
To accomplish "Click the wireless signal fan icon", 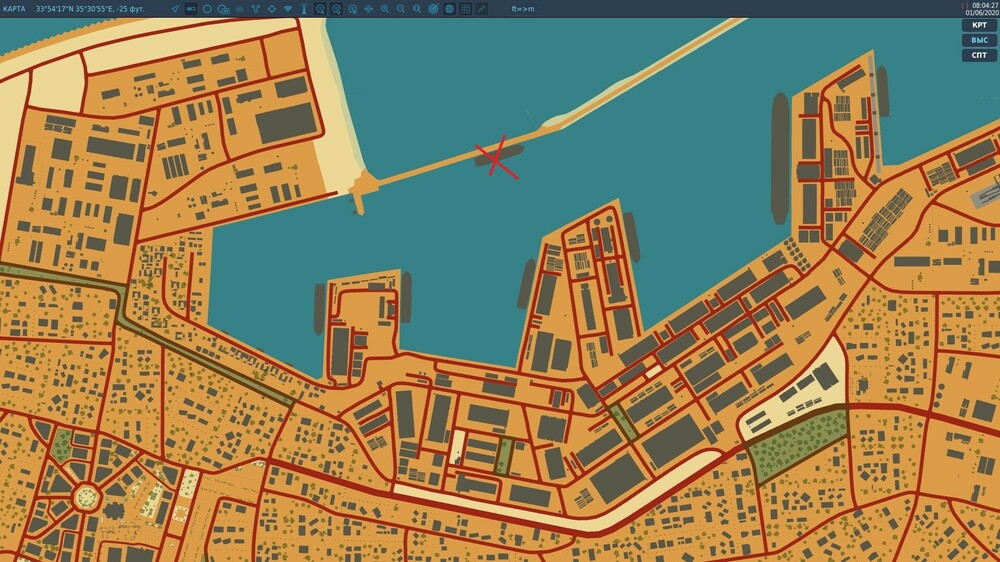I will pyautogui.click(x=288, y=9).
